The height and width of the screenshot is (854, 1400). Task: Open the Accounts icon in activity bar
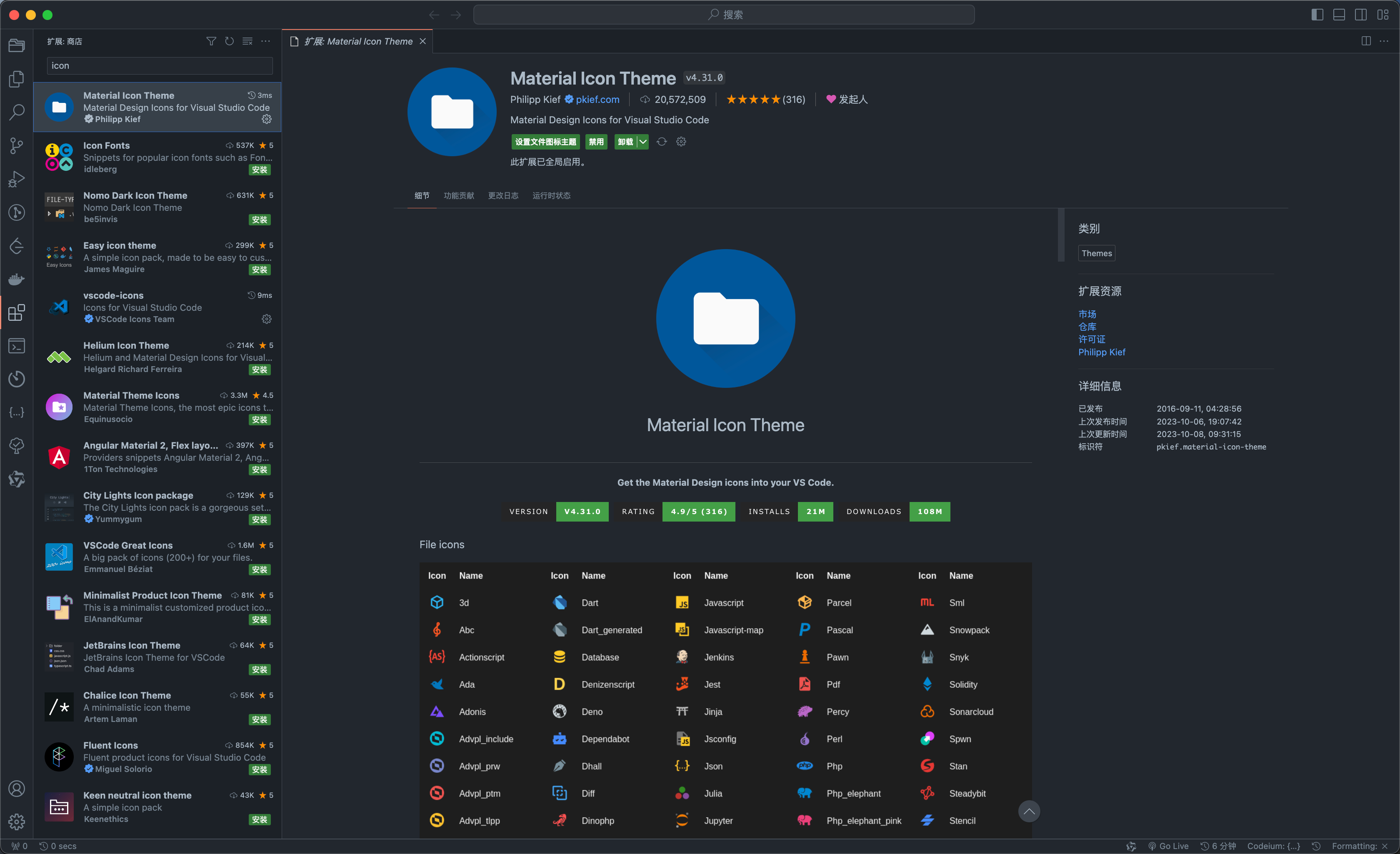click(17, 788)
